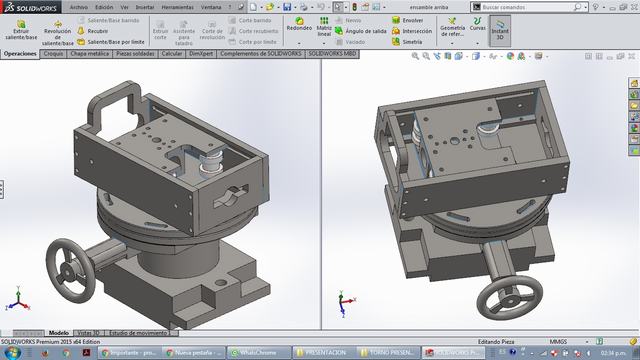
Task: Switch to the Chapa metálica tab
Action: coord(90,54)
